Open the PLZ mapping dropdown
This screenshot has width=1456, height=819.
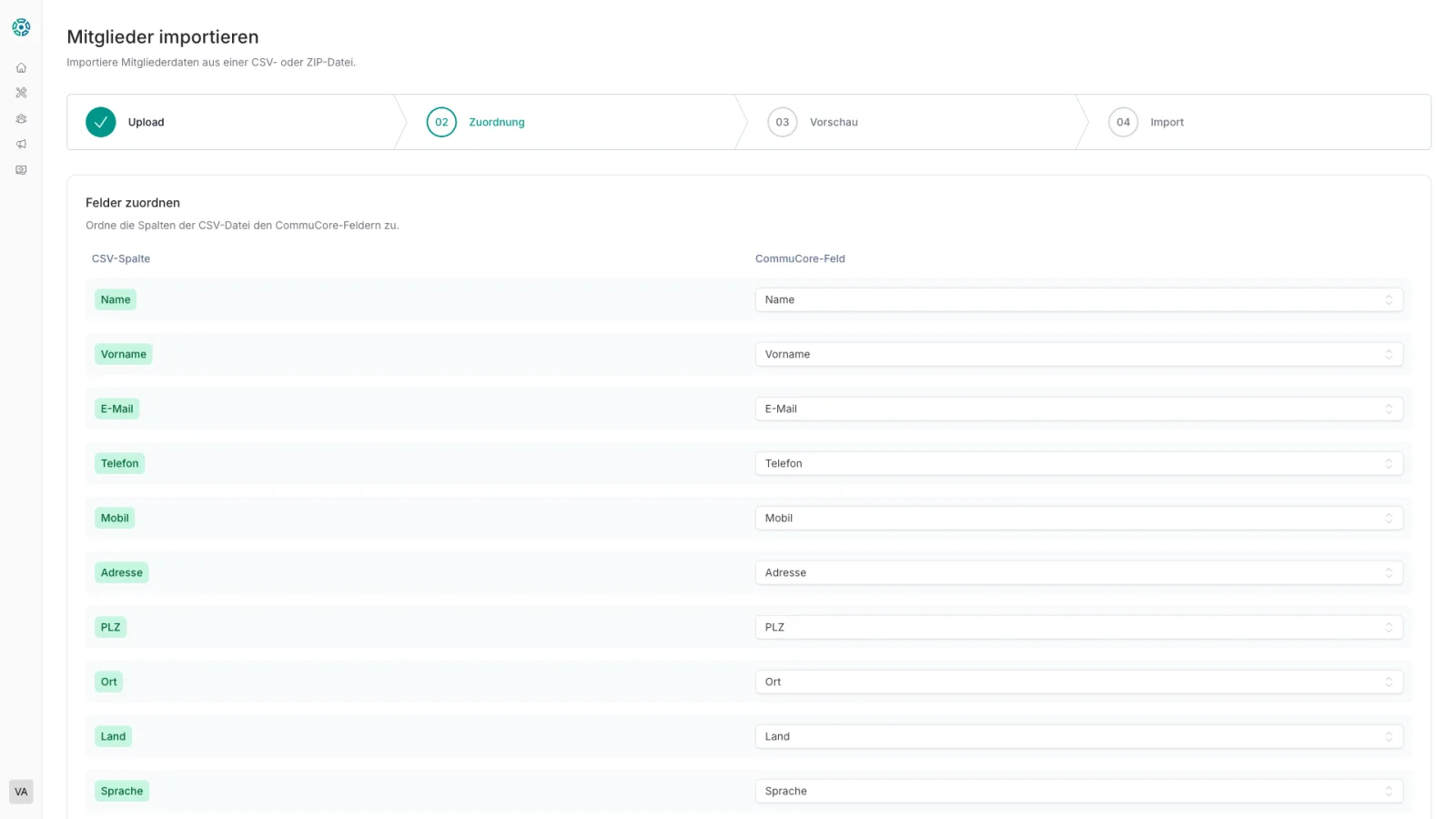tap(1078, 627)
